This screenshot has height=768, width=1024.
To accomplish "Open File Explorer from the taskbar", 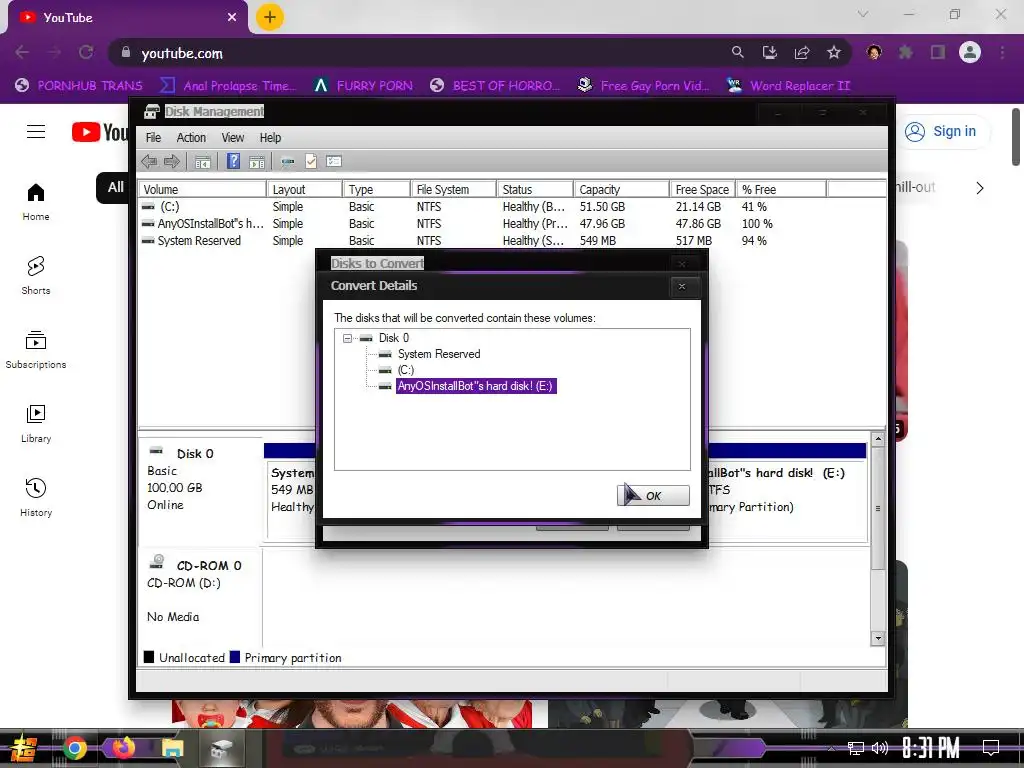I will [172, 748].
